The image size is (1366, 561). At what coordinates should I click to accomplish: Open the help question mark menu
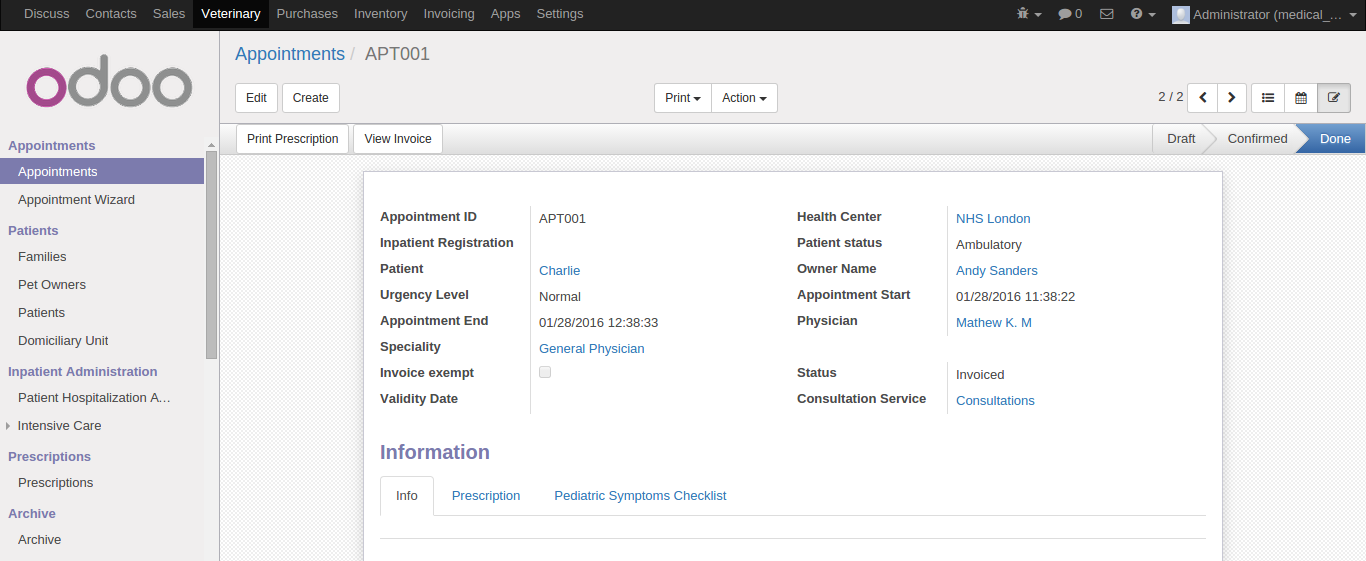1142,14
